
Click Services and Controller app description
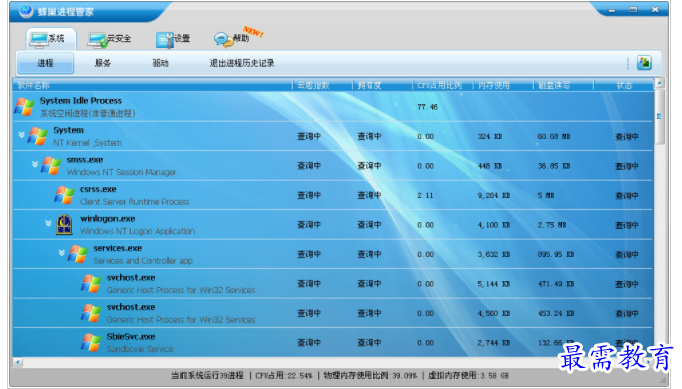point(143,261)
